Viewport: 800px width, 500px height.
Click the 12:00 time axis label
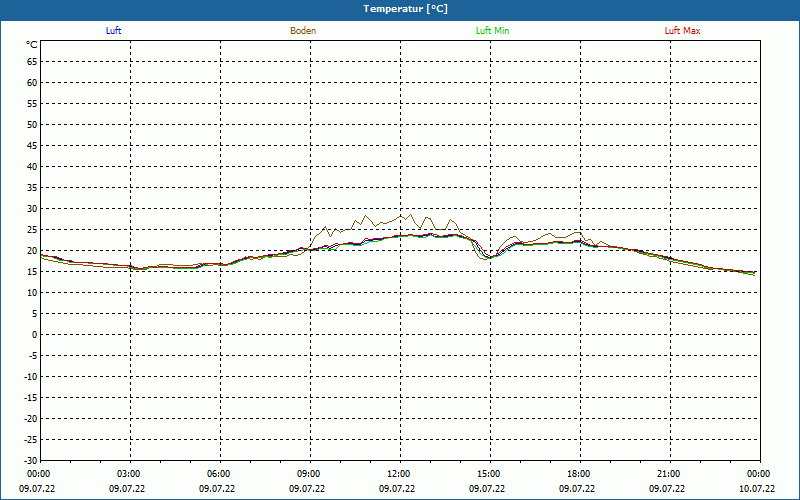click(400, 474)
